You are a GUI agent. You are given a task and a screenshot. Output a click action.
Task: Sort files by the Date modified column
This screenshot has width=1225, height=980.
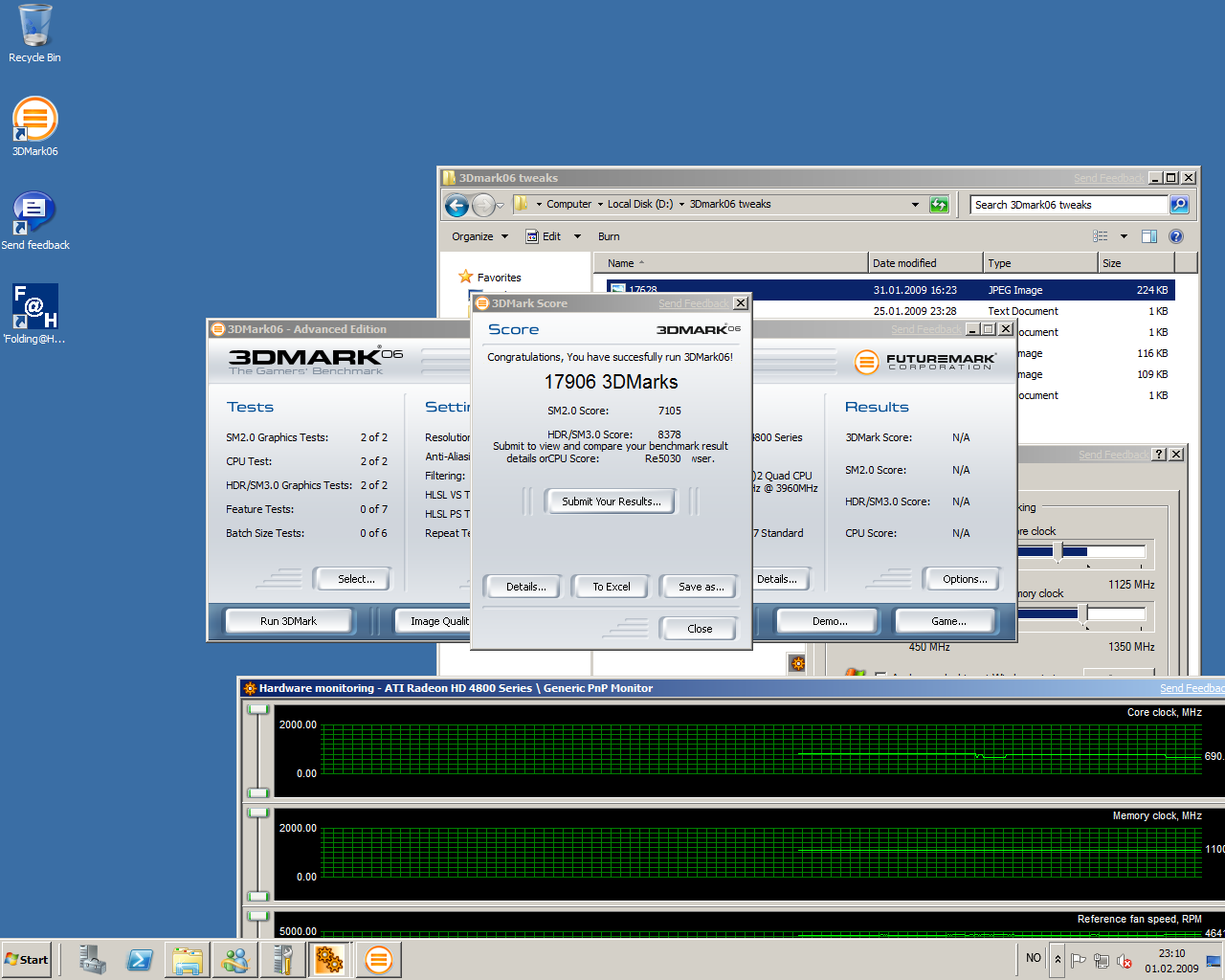coord(925,263)
